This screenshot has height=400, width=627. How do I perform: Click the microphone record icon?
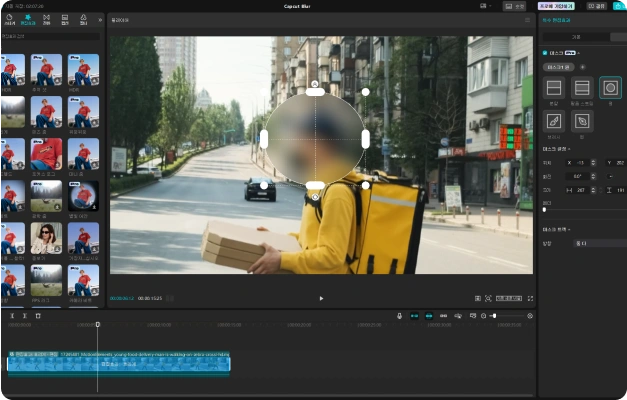(x=399, y=316)
